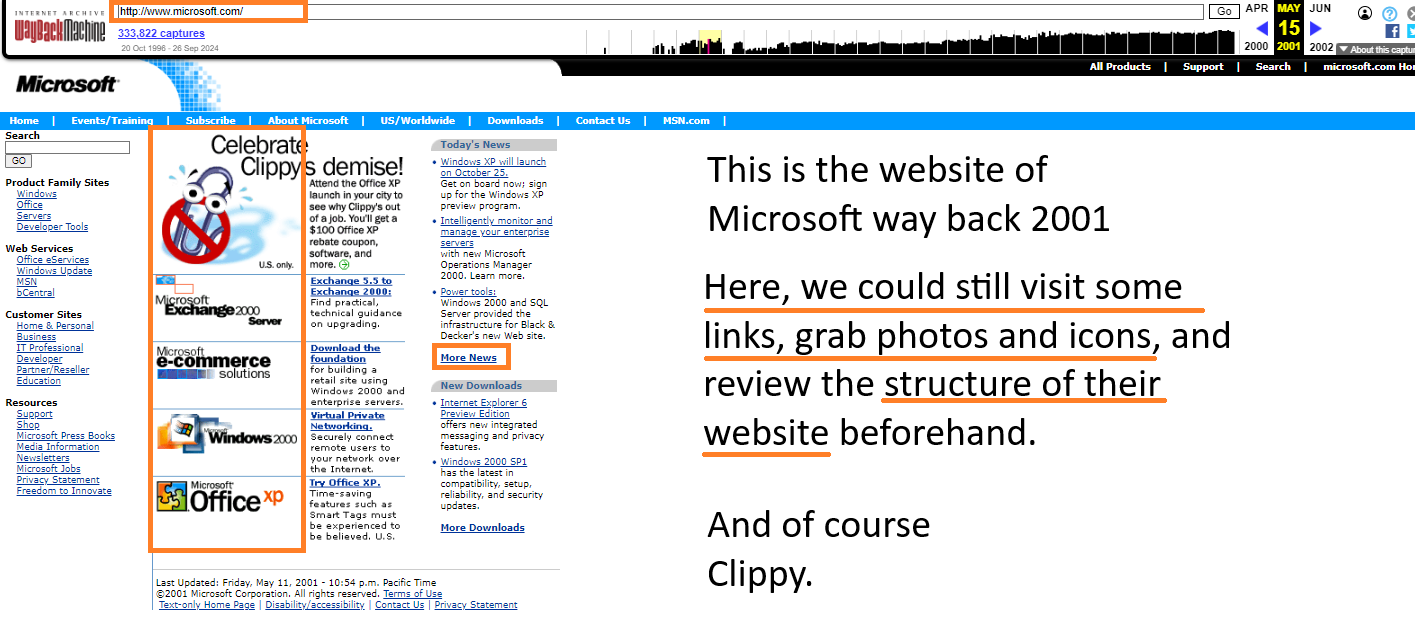The width and height of the screenshot is (1415, 641).
Task: Click the Microsoft e-commerce solutions logo
Action: [x=214, y=363]
